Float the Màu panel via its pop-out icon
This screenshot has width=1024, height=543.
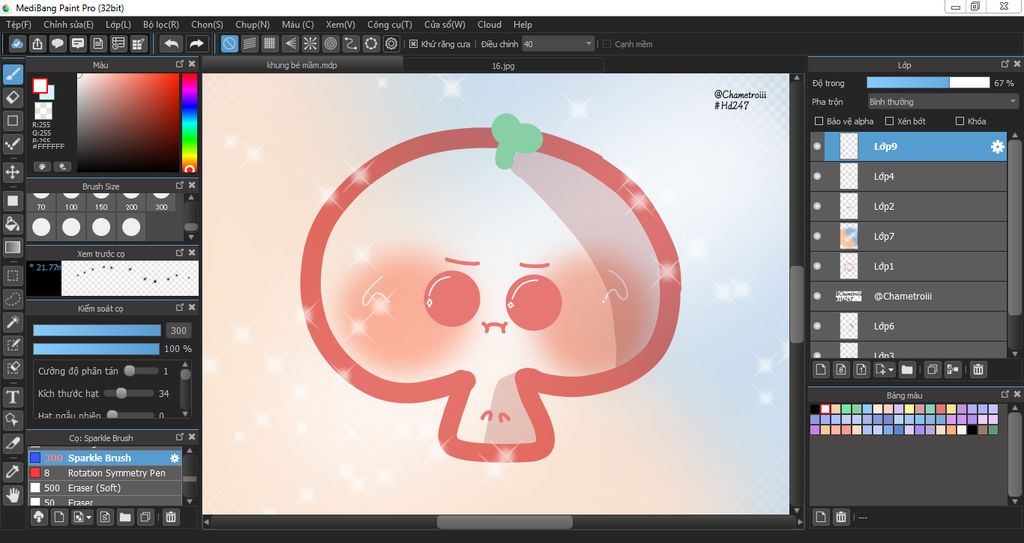[x=180, y=64]
